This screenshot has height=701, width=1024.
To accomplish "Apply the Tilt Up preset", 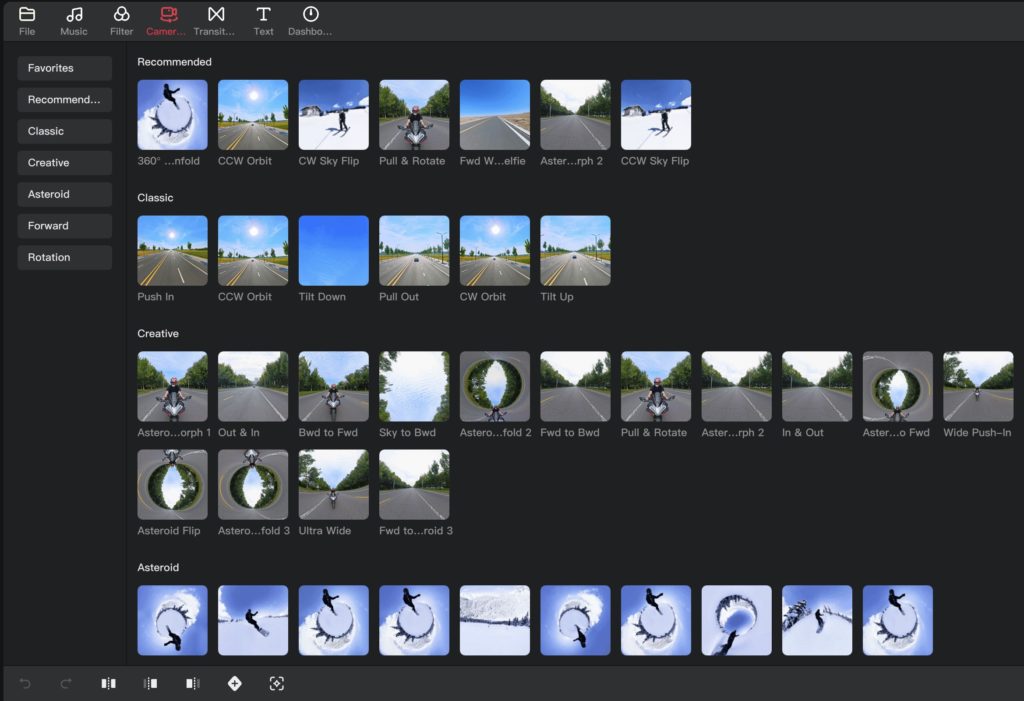I will coord(575,251).
